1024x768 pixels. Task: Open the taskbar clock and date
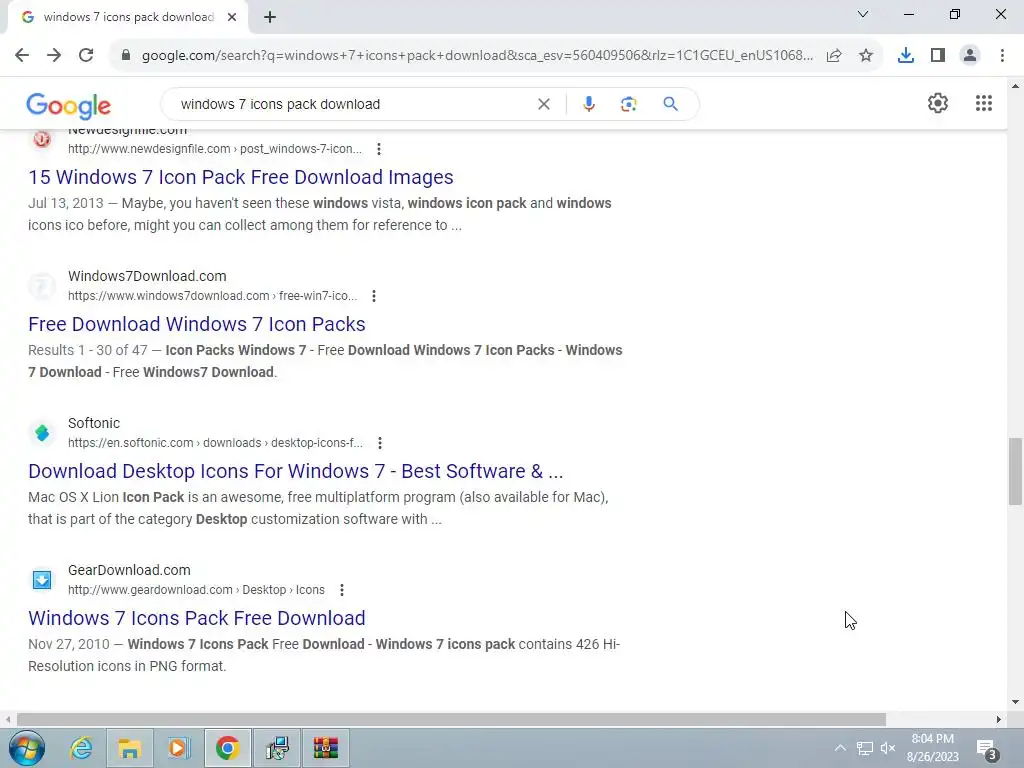933,748
